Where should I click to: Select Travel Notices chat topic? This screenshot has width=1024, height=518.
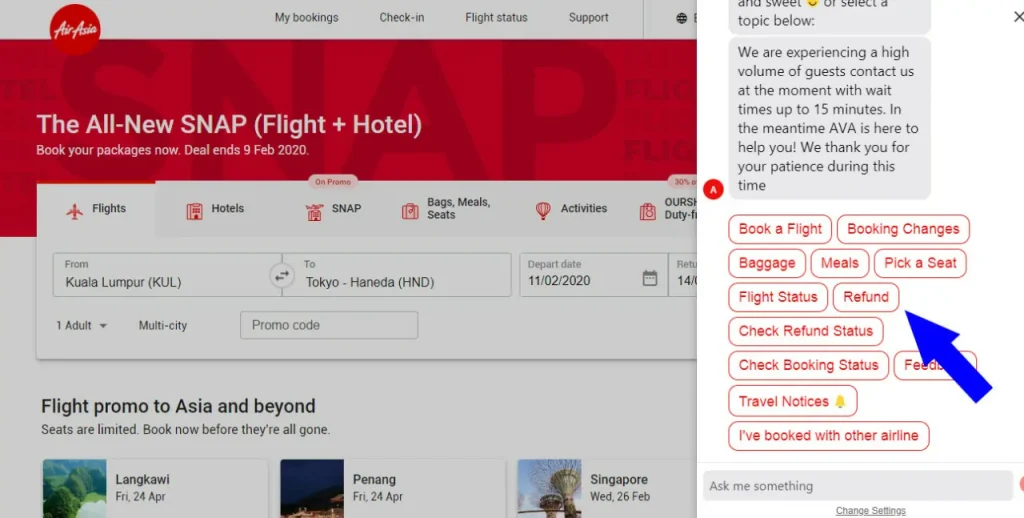point(793,401)
